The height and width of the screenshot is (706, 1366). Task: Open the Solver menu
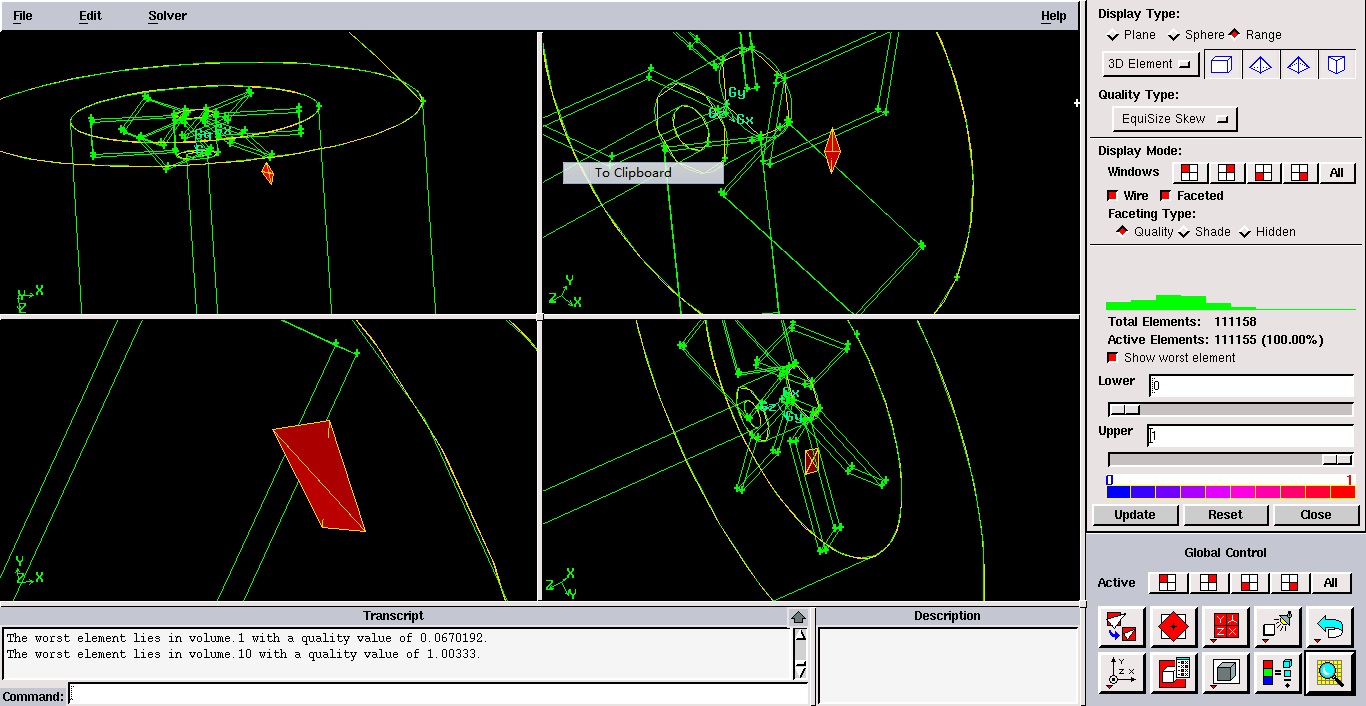(x=167, y=16)
